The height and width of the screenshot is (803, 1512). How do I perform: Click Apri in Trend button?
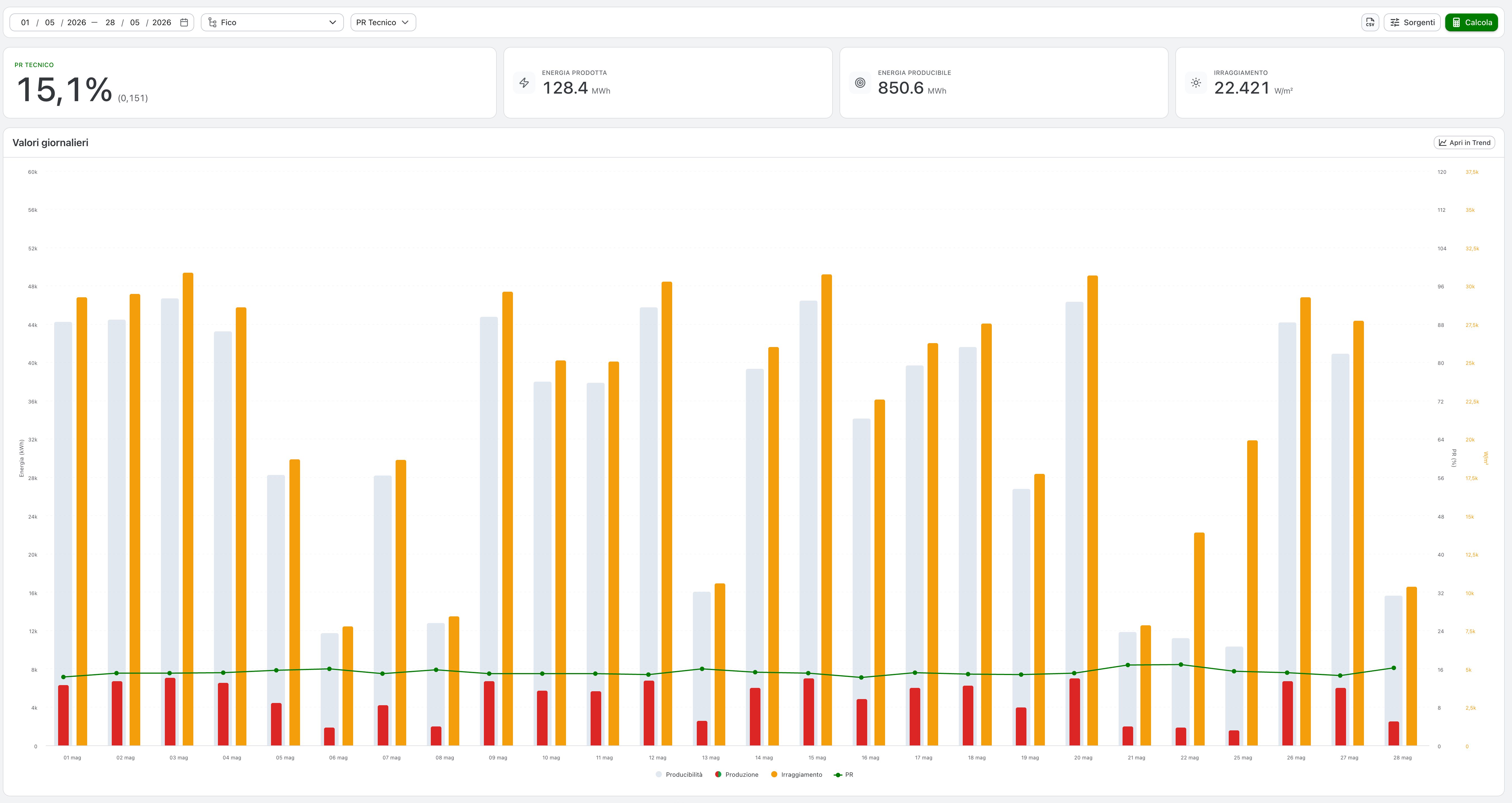(1464, 143)
